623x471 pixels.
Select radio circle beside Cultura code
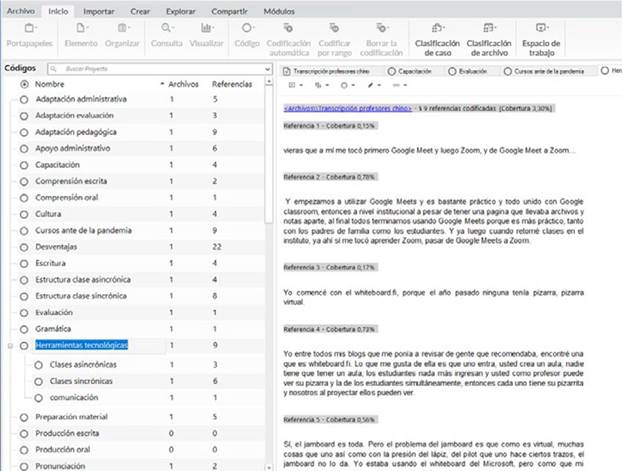[x=24, y=214]
